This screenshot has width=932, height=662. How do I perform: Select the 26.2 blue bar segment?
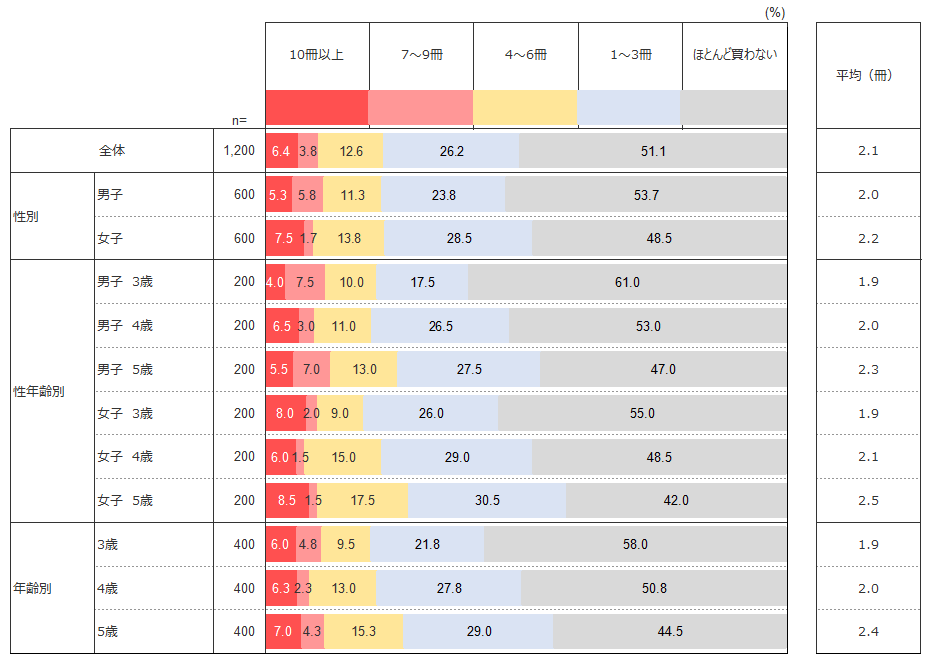[451, 152]
